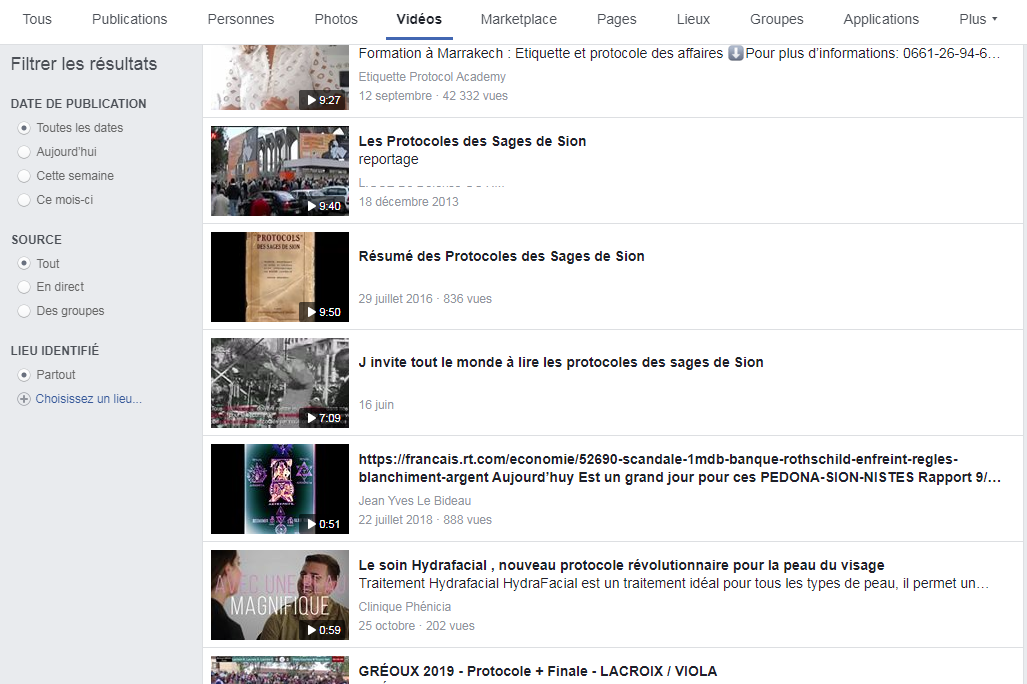
Task: Click the 22 juillet 2018 · 888 vues text
Action: [x=424, y=520]
